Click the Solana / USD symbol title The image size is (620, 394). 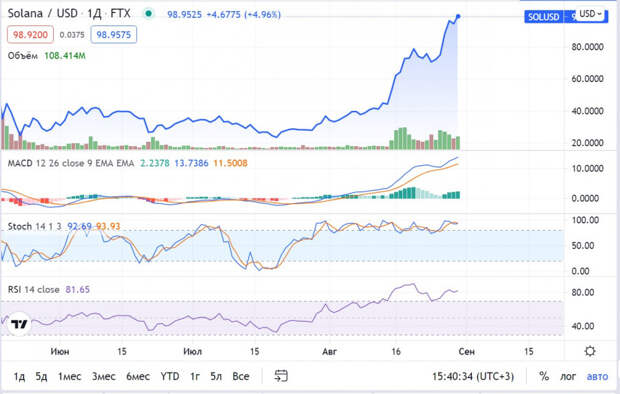[x=42, y=13]
